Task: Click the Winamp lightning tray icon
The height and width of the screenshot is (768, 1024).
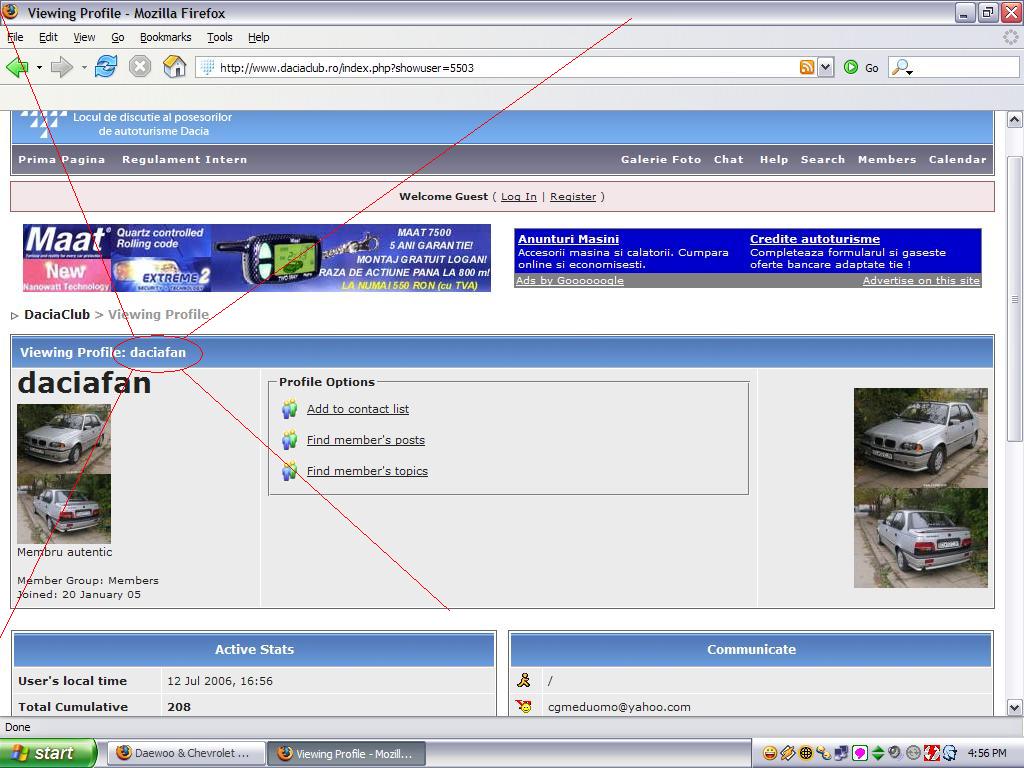Action: 788,753
